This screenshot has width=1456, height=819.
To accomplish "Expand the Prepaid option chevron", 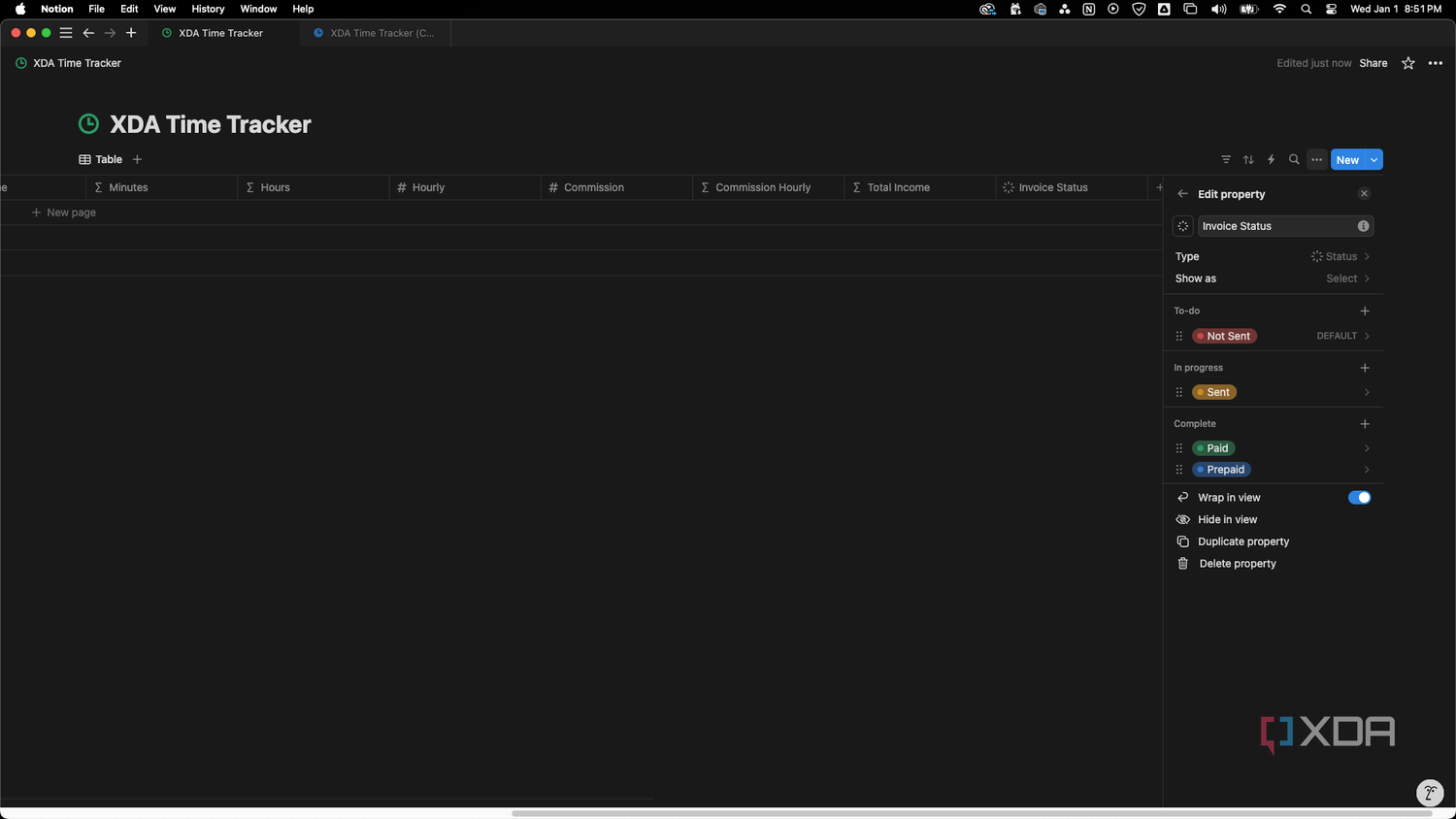I will 1367,470.
